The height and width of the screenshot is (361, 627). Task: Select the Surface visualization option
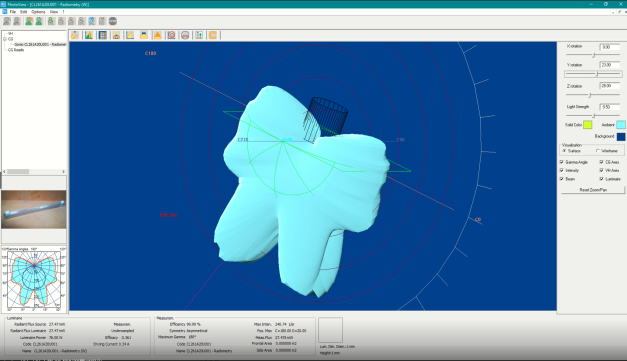coord(572,151)
